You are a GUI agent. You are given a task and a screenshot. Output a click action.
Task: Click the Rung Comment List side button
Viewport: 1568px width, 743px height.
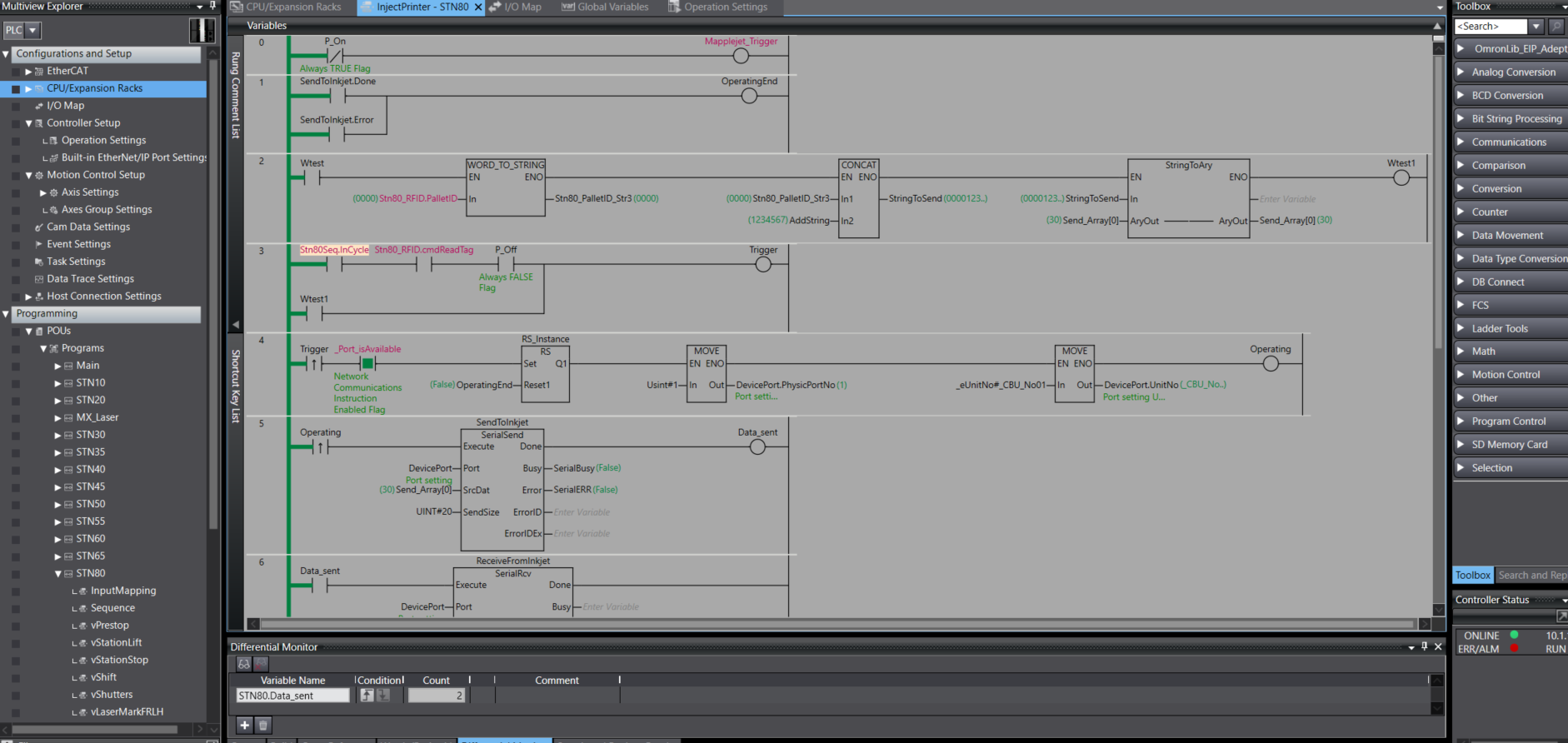(x=235, y=95)
